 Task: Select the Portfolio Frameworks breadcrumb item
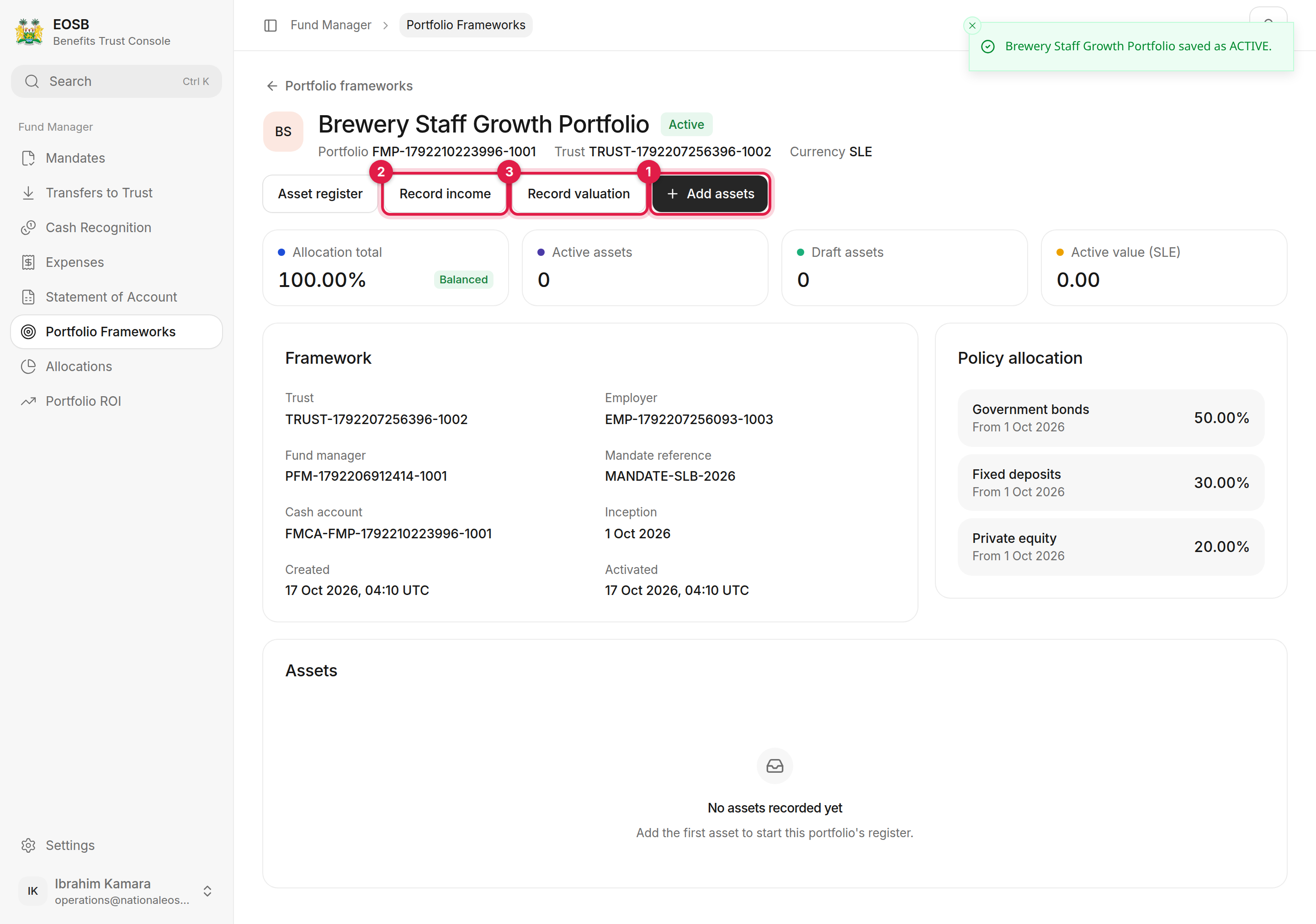(466, 25)
